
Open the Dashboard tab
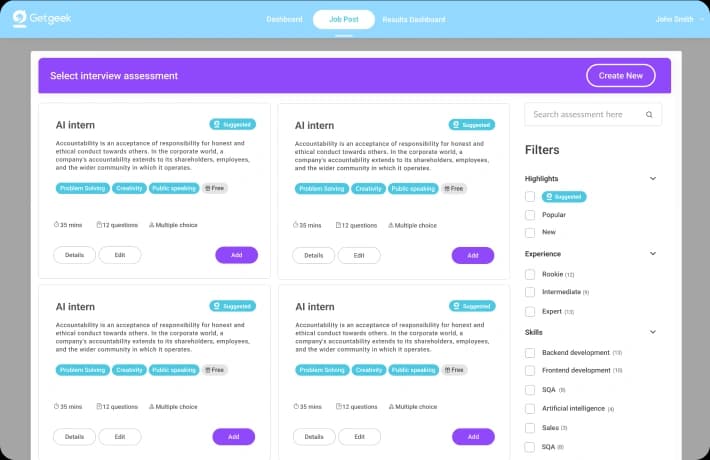pos(284,19)
